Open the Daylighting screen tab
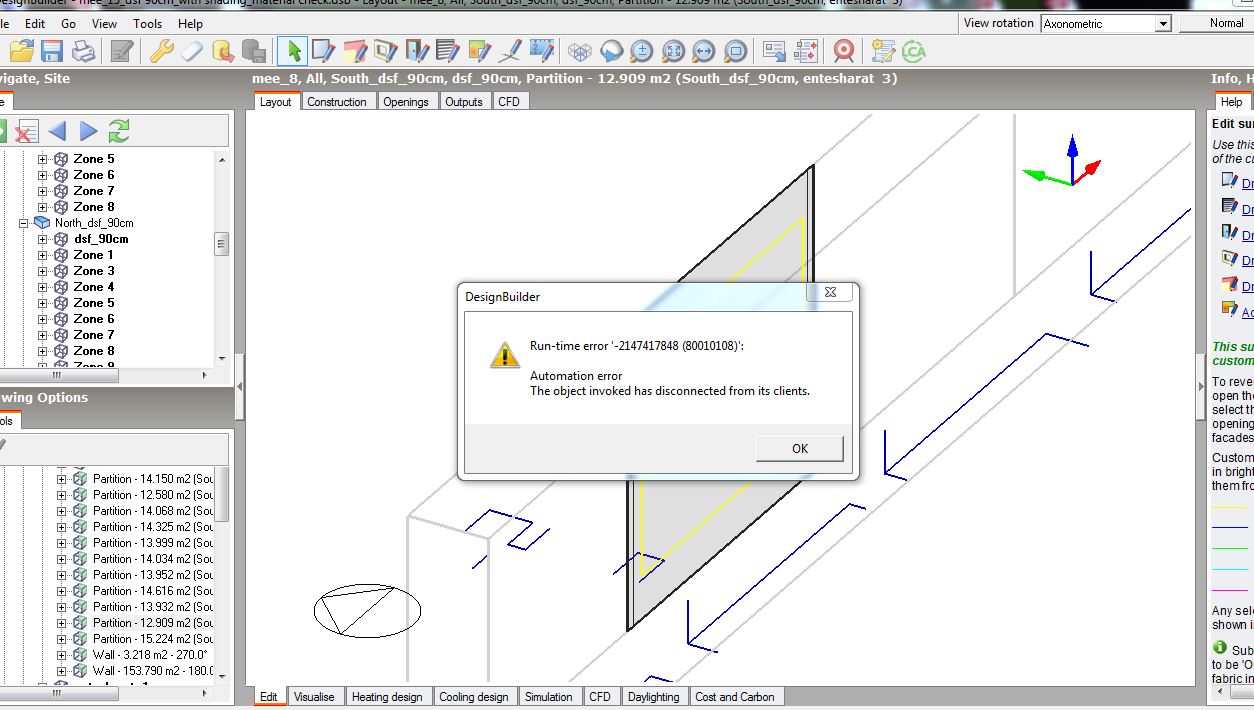This screenshot has height=710, width=1254. 653,697
